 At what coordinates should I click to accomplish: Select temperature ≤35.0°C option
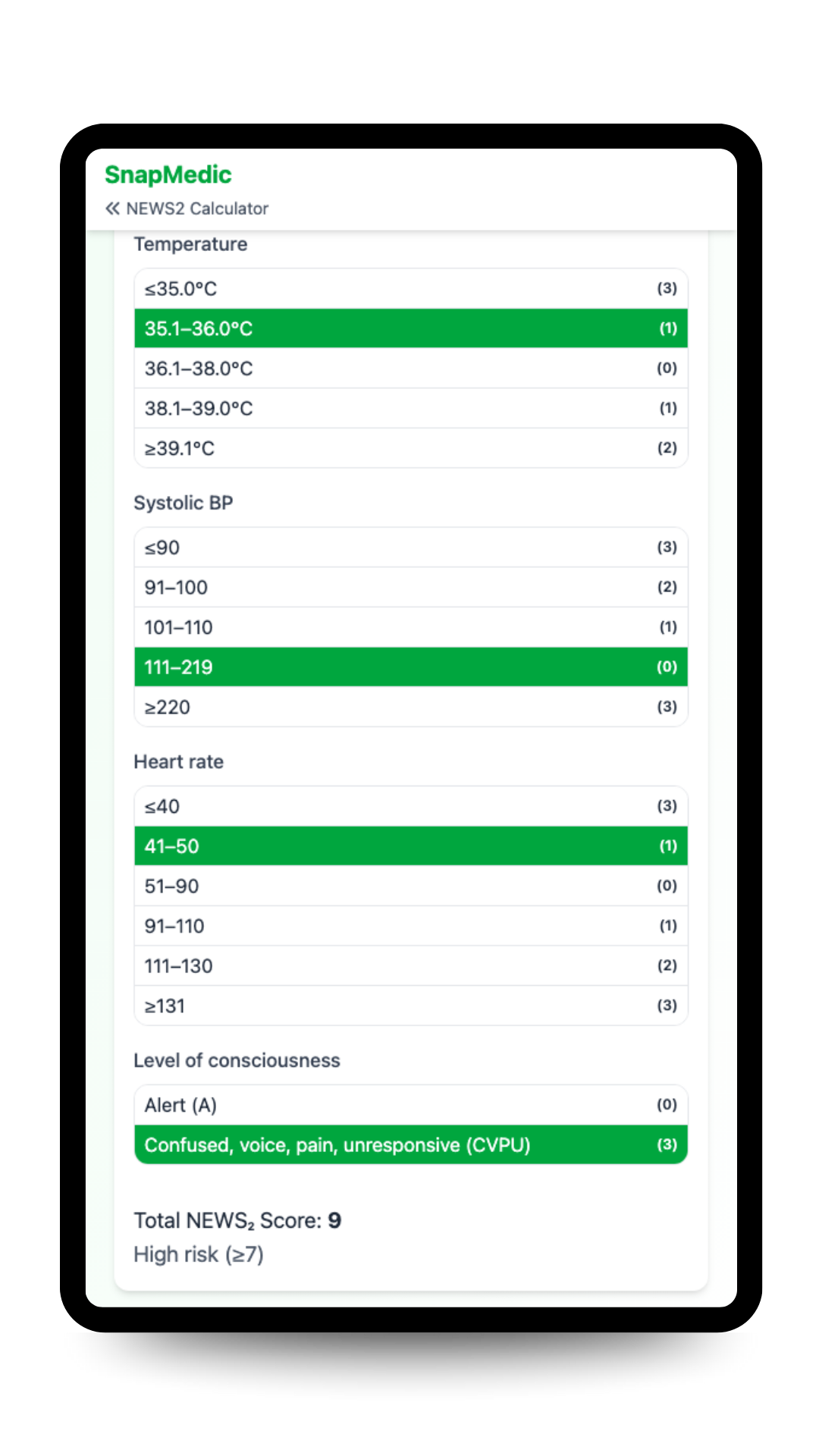coord(410,289)
